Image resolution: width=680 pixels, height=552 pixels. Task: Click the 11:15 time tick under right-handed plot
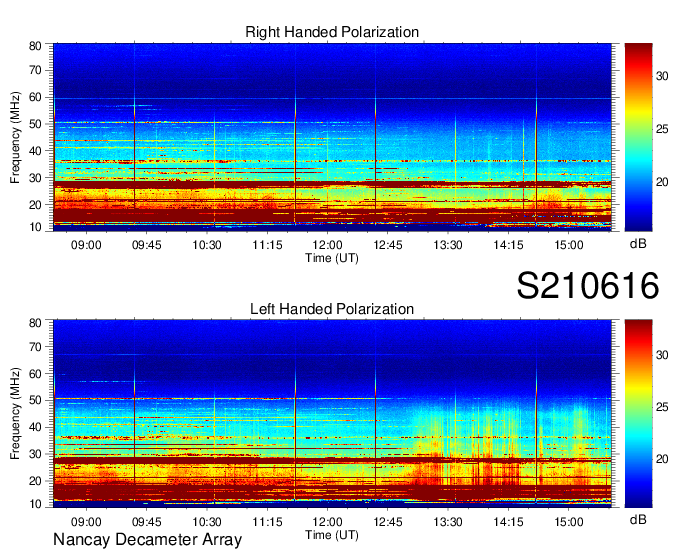(268, 245)
